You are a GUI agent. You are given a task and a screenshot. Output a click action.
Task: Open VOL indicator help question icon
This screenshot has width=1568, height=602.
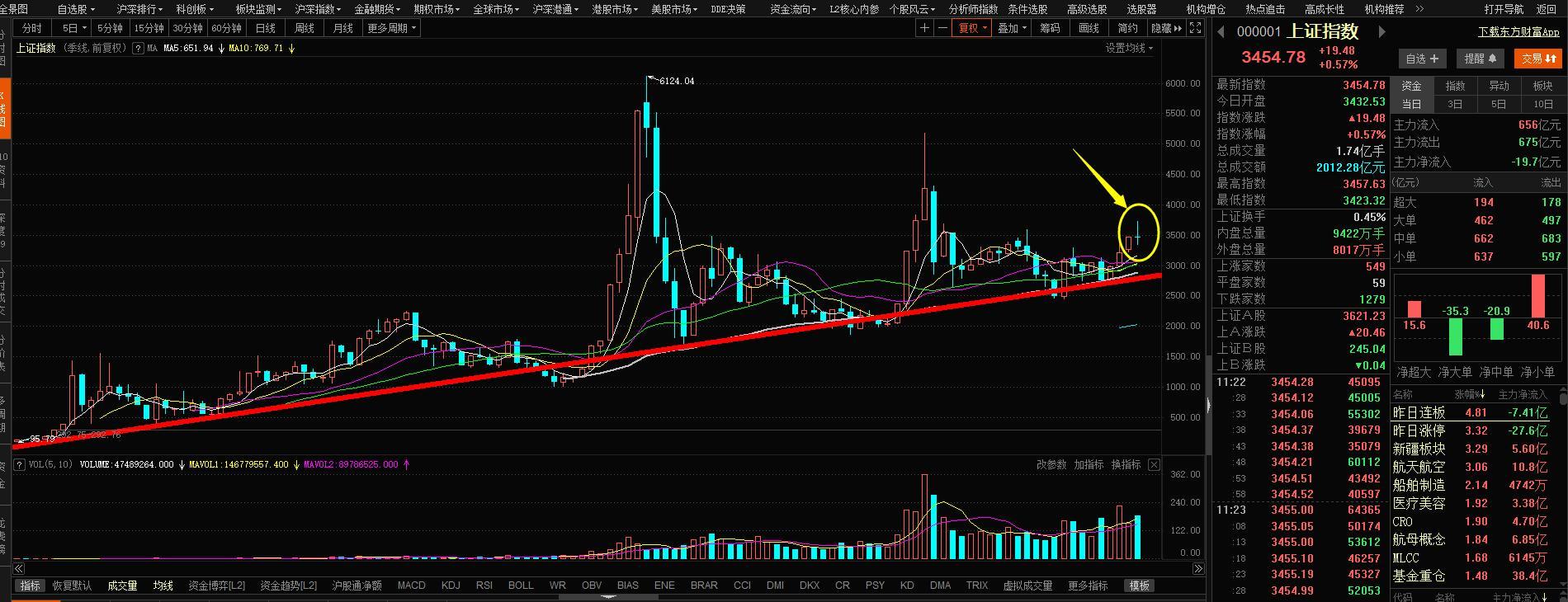click(20, 464)
